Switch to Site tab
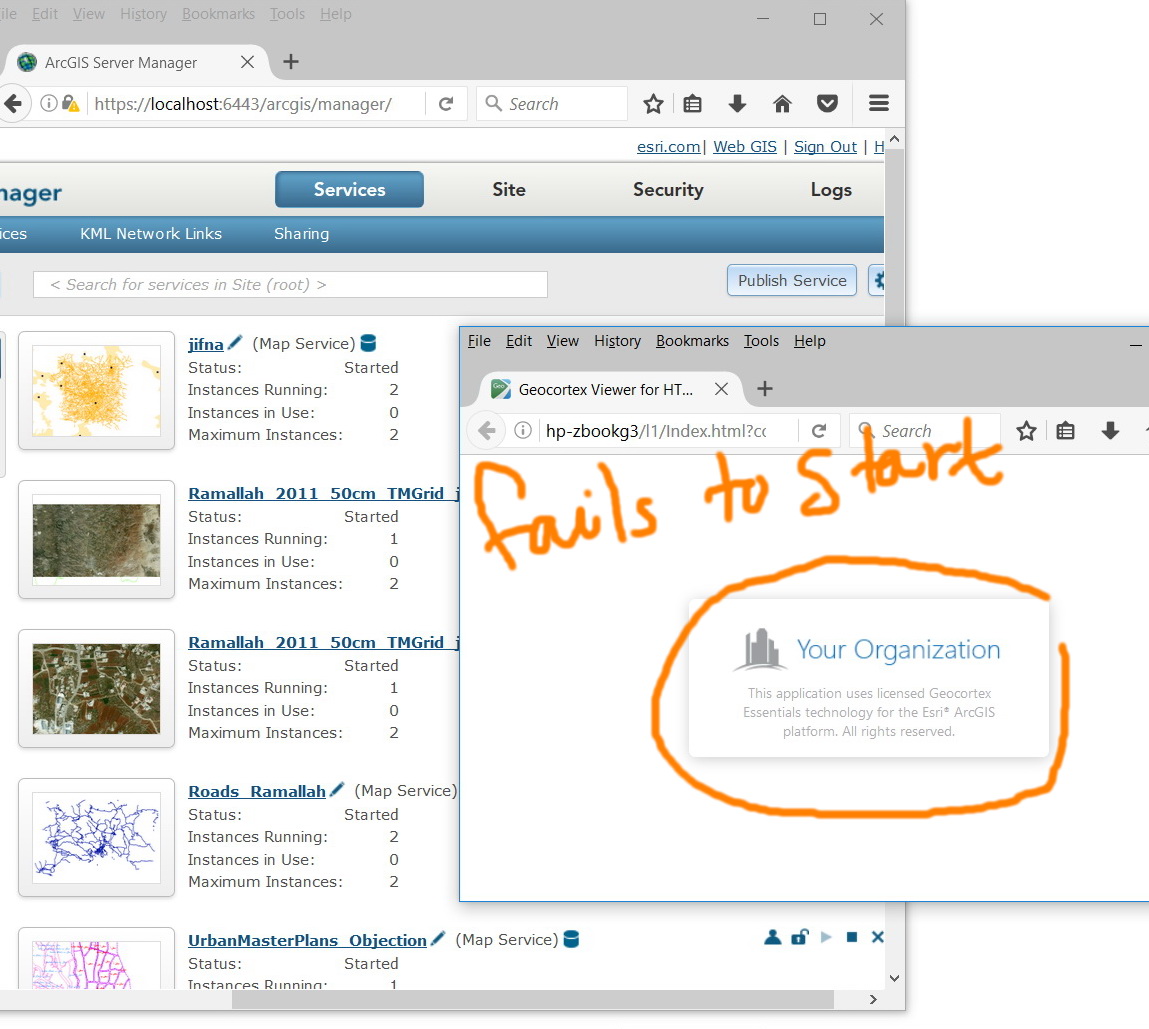This screenshot has width=1149, height=1029. tap(509, 190)
